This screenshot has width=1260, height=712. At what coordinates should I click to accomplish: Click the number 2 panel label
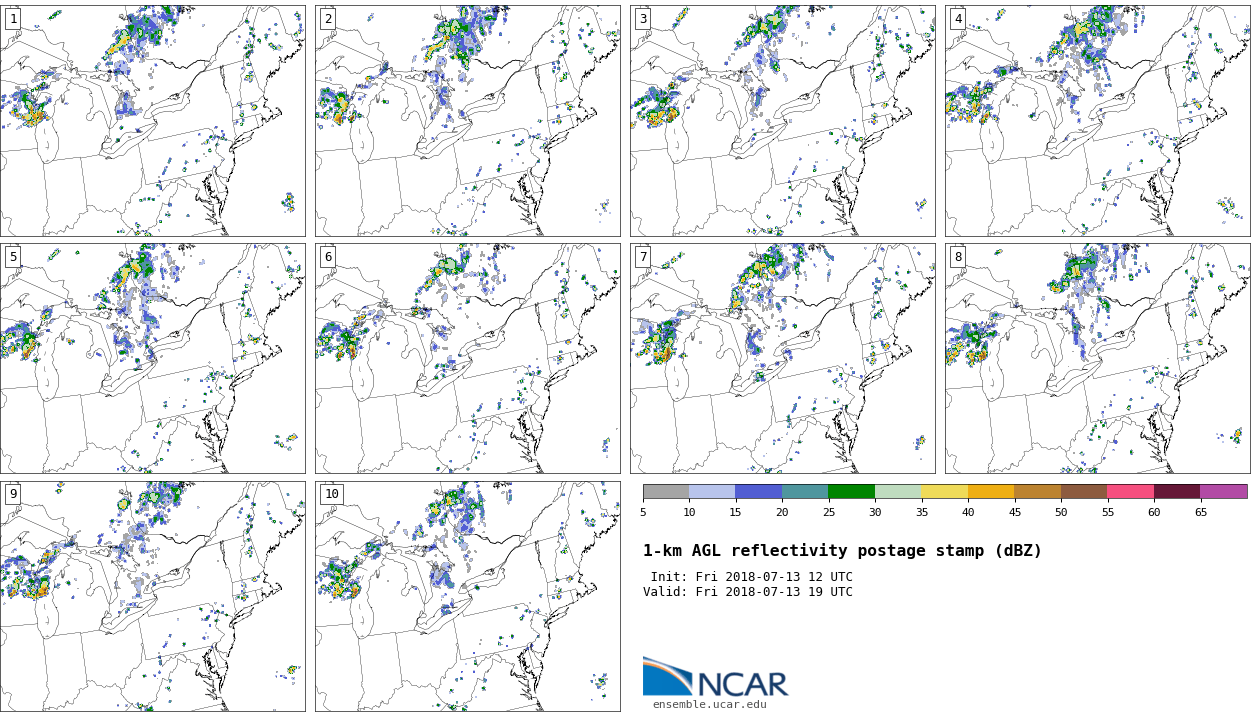(328, 19)
